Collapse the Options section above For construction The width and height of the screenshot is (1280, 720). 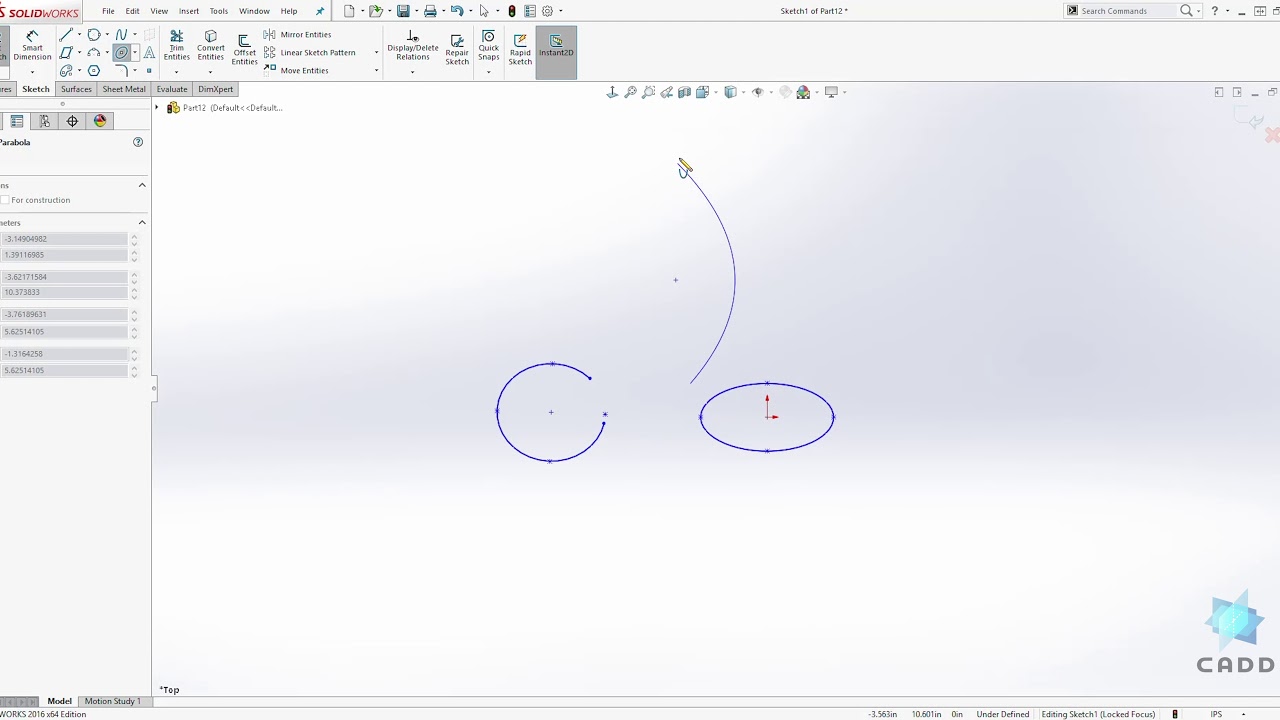142,185
